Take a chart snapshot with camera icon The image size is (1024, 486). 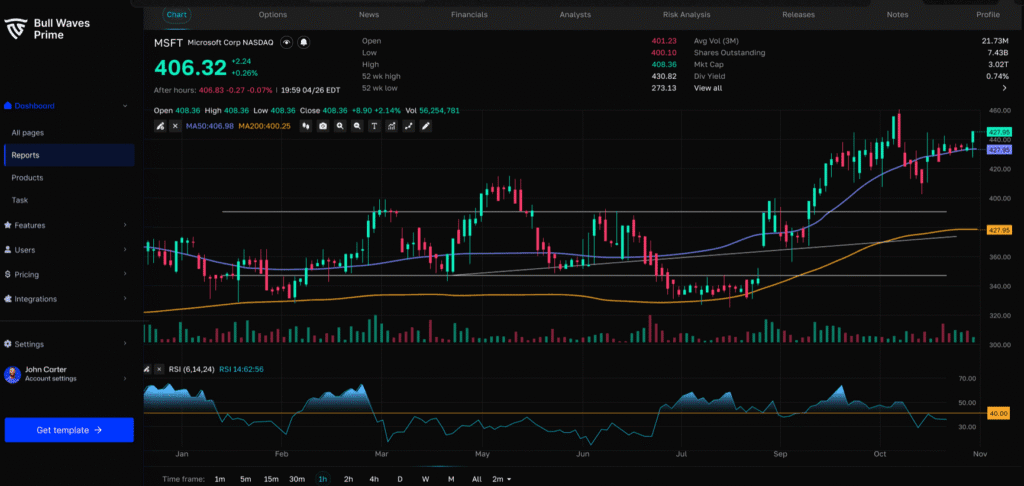point(323,126)
